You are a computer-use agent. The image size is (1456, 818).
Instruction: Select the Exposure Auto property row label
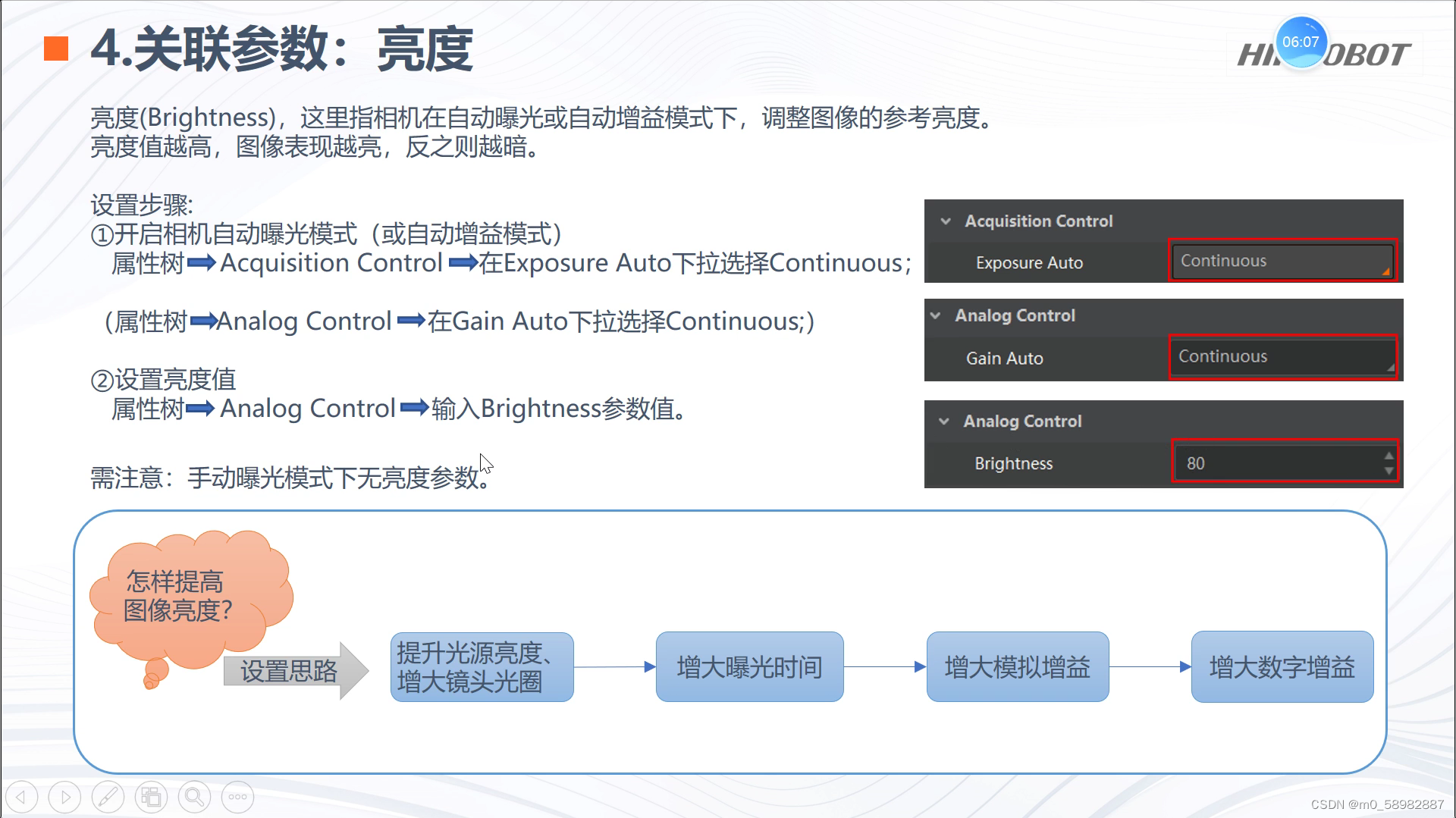point(1029,263)
